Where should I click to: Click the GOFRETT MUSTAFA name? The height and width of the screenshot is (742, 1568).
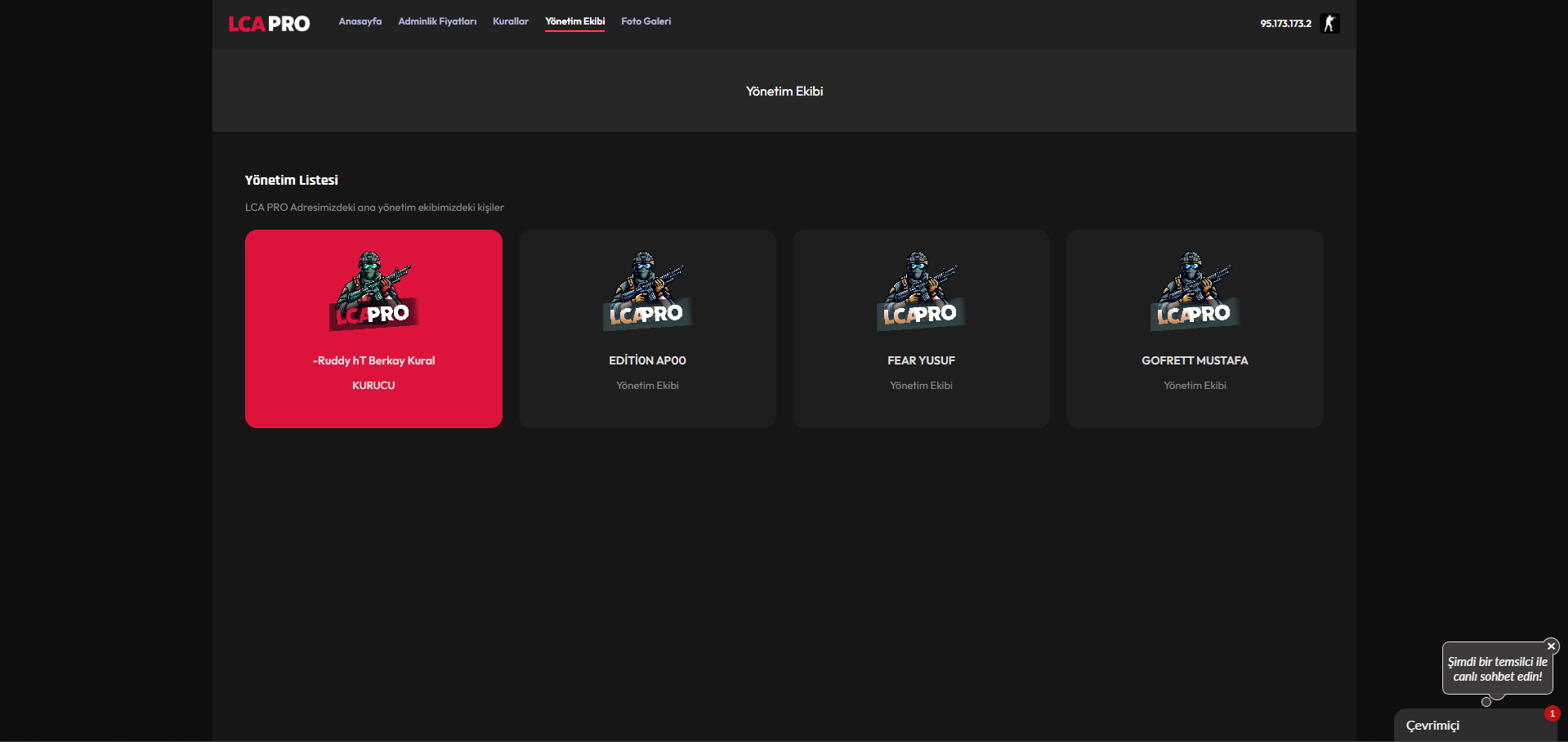1195,360
